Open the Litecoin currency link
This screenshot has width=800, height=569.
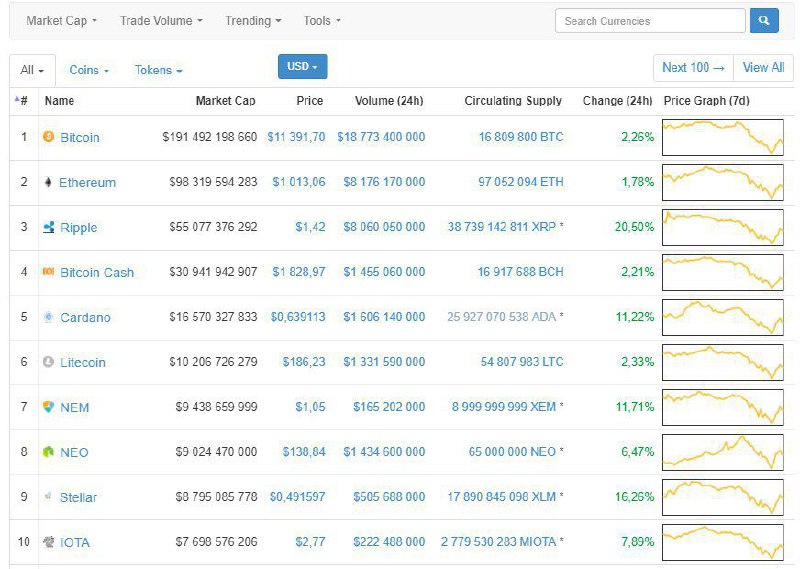tap(83, 362)
